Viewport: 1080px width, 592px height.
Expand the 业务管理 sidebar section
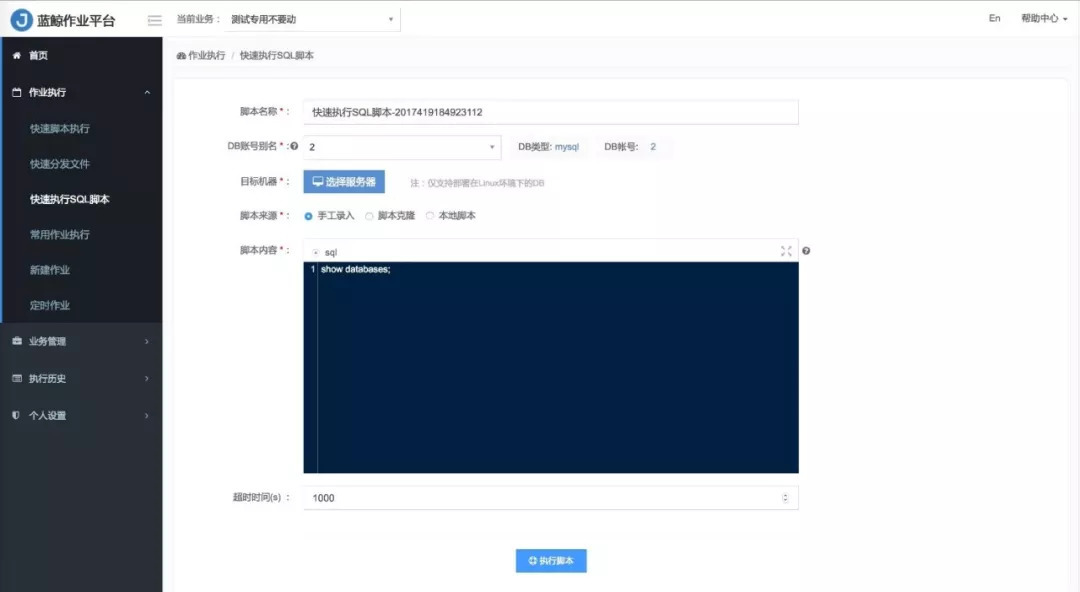tap(147, 341)
